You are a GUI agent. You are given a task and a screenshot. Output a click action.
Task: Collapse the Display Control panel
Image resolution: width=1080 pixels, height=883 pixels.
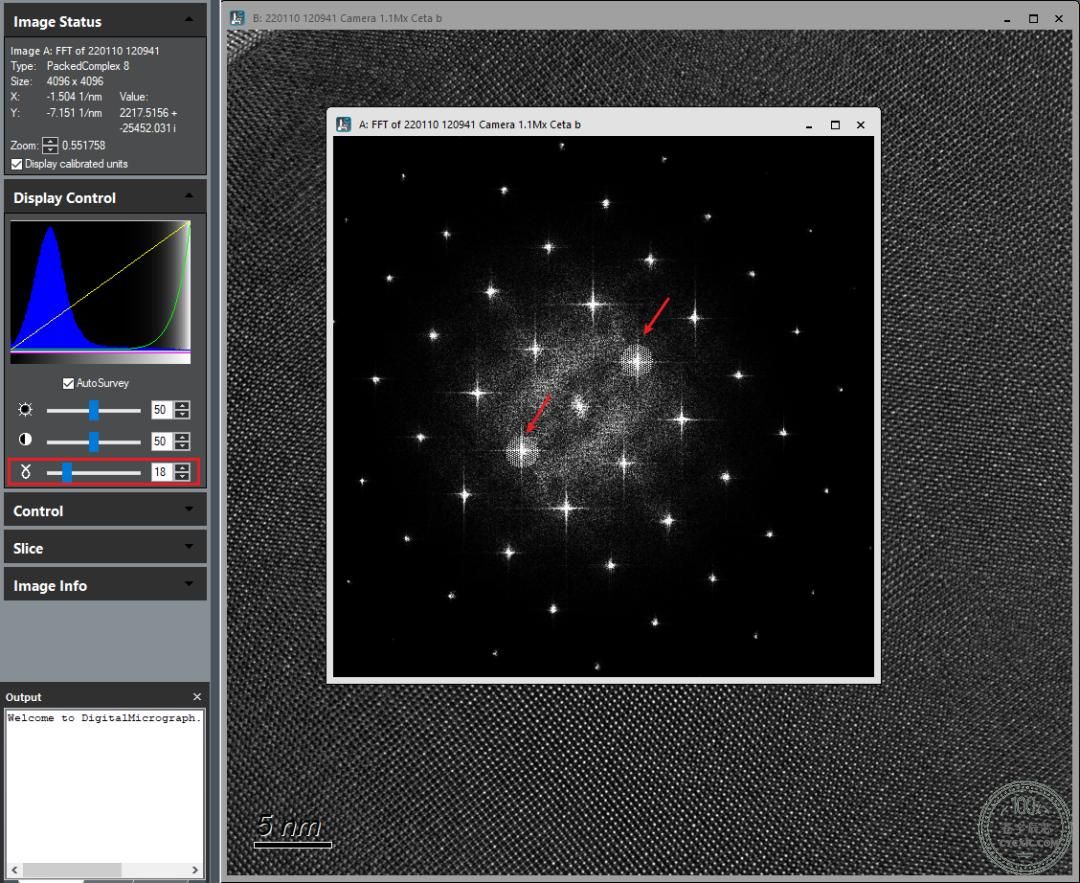pos(189,197)
